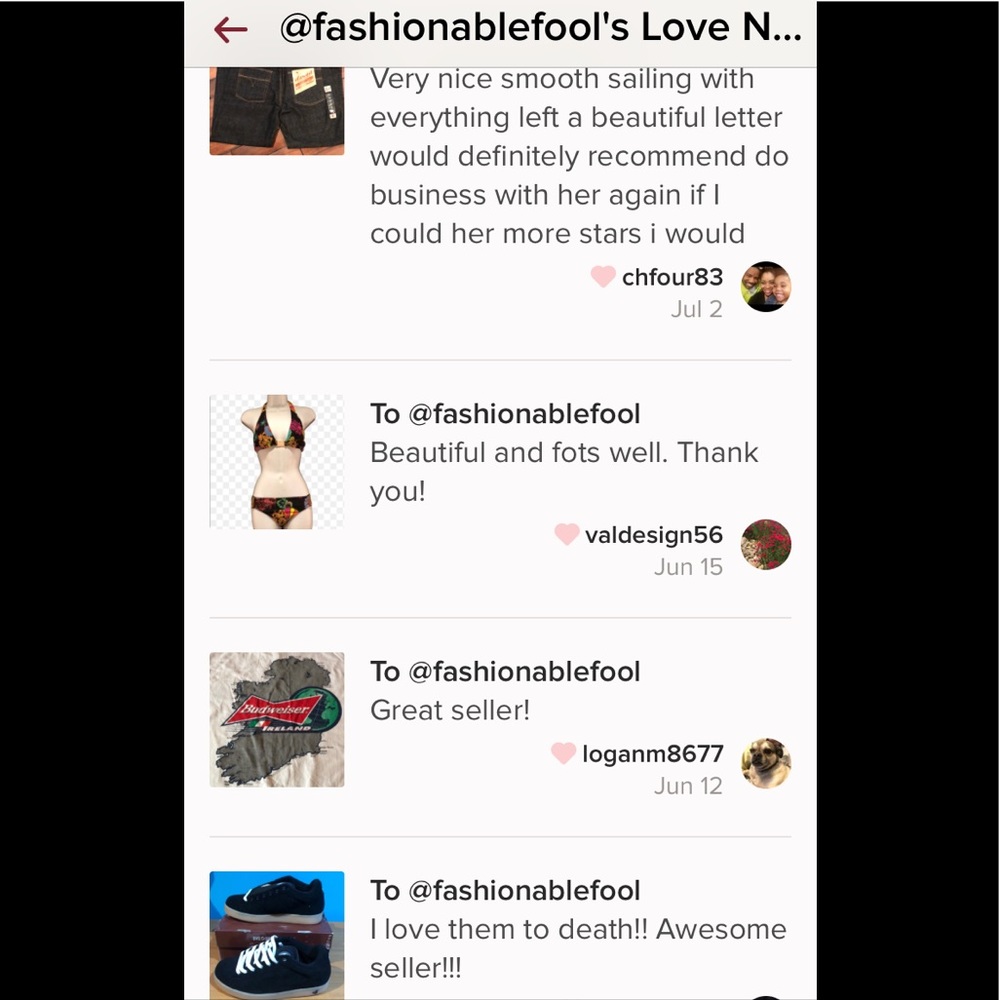The height and width of the screenshot is (1000, 1000).
Task: View the black sneakers listing thumbnail
Action: pyautogui.click(x=277, y=935)
